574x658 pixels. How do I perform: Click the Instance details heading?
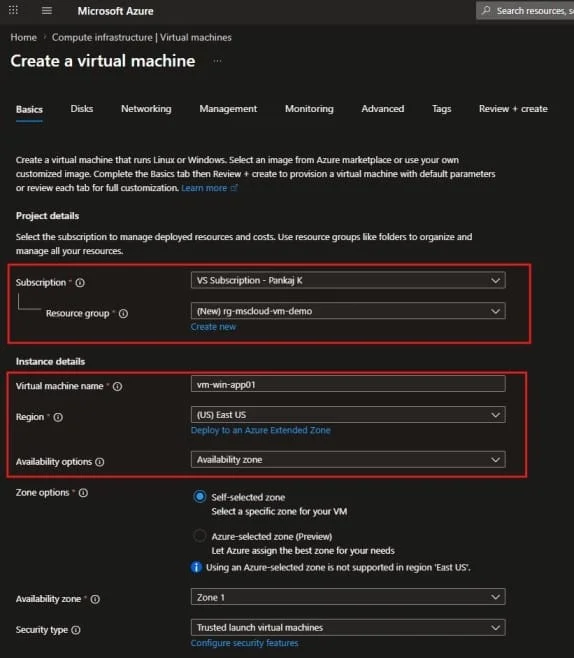(x=50, y=361)
